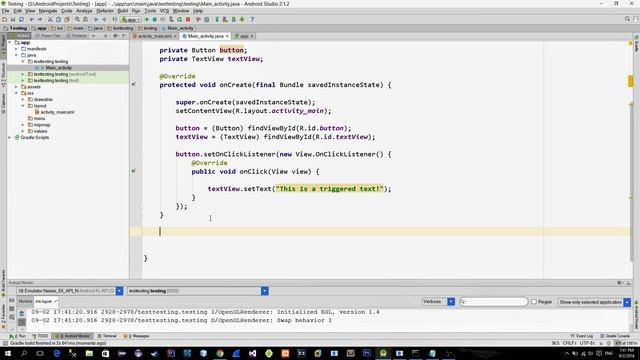Enable the Regex checkbox
The width and height of the screenshot is (640, 360).
pyautogui.click(x=533, y=302)
